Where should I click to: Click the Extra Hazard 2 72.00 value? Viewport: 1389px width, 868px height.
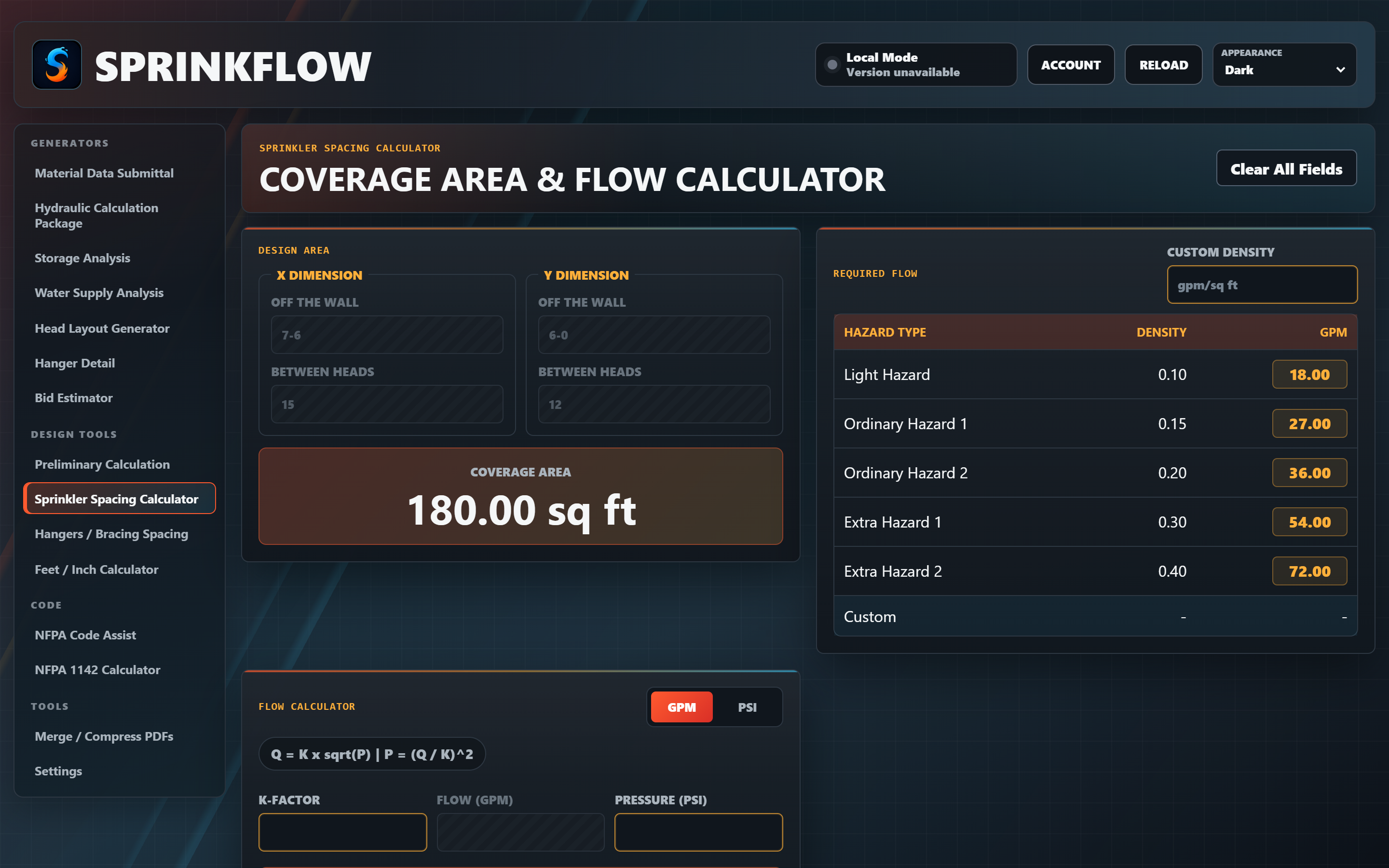point(1309,571)
